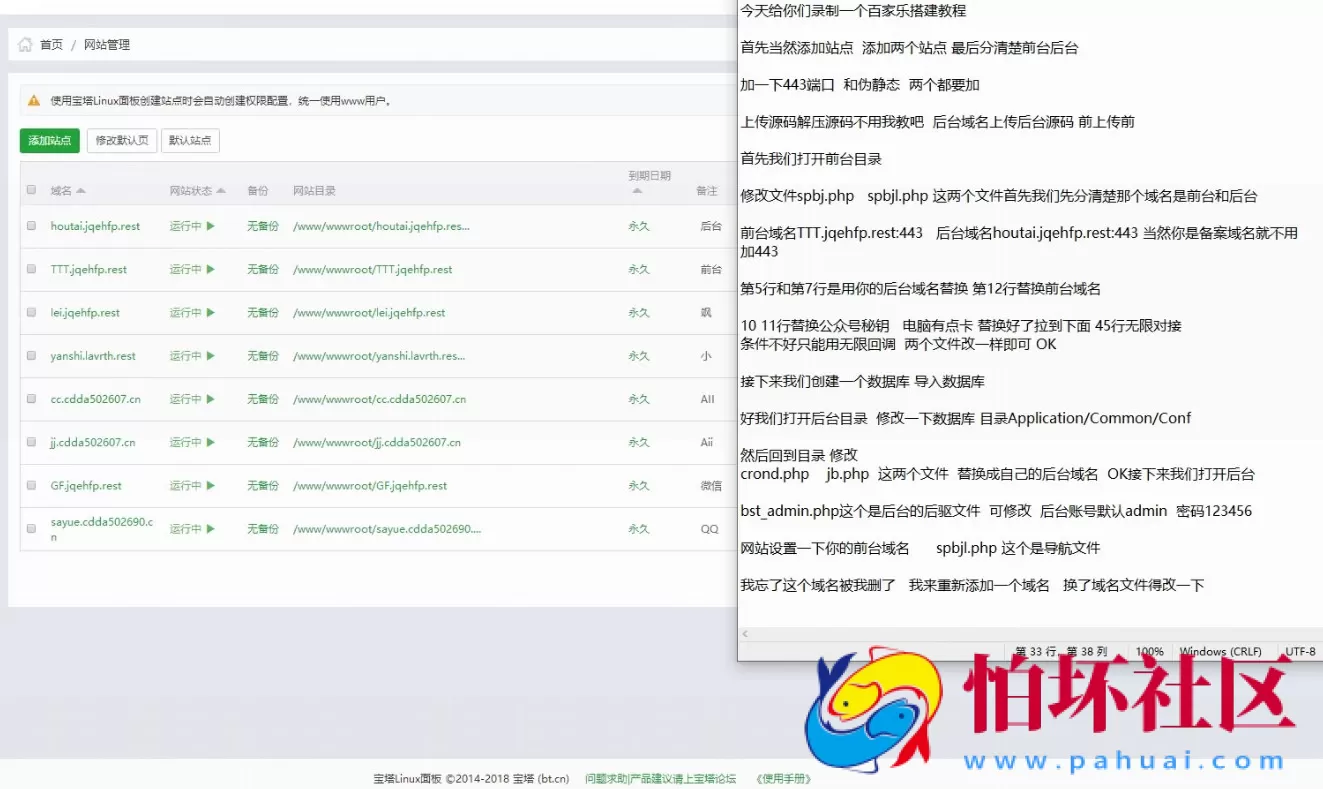This screenshot has width=1323, height=789.
Task: Click the sort triangle on the 域名 column
Action: (x=81, y=189)
